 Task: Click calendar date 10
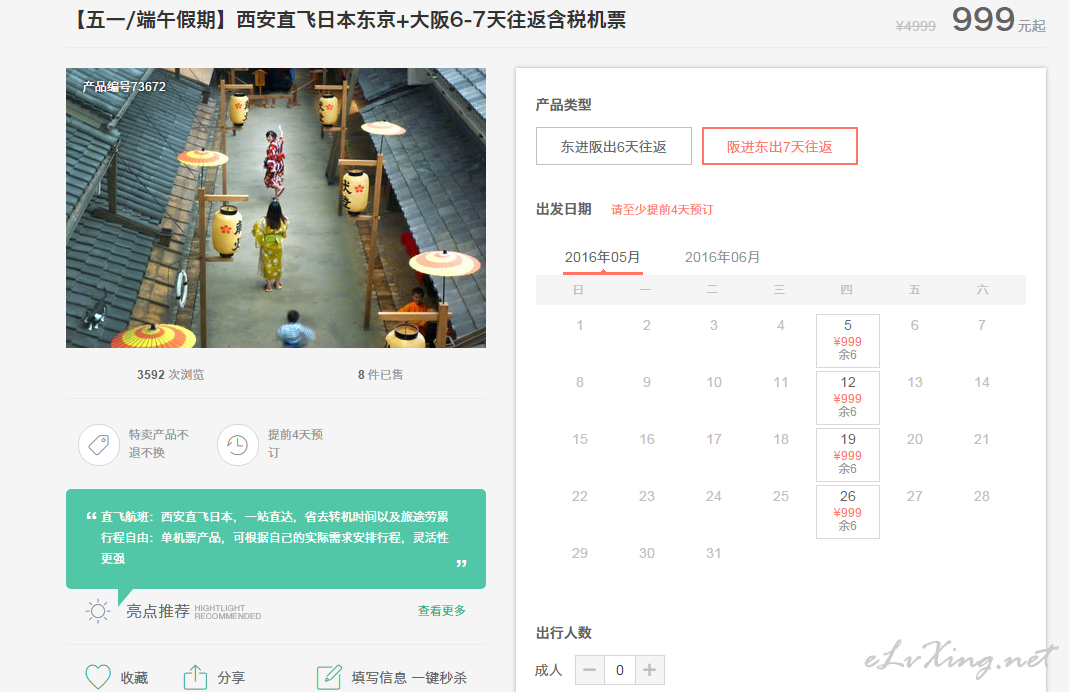[714, 382]
